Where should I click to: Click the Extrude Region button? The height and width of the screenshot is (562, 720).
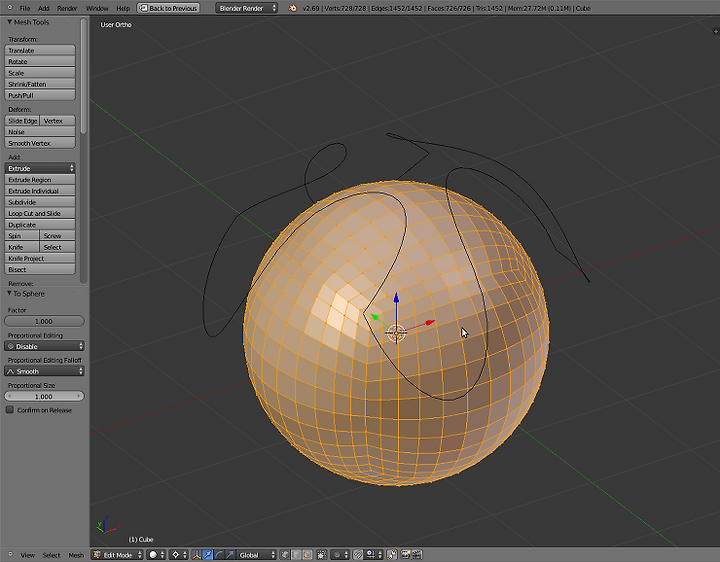pos(40,180)
